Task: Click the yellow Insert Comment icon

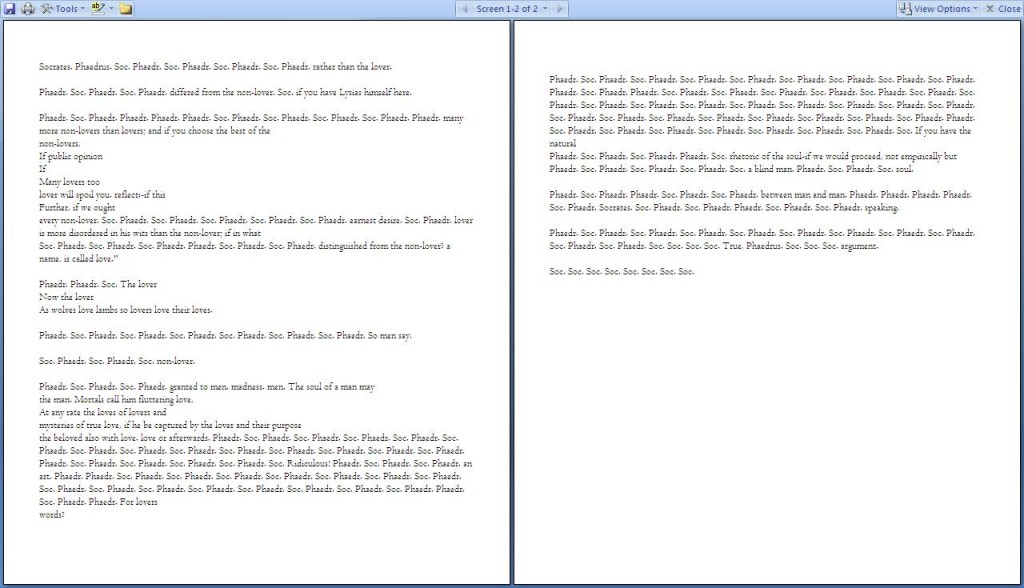Action: [x=126, y=9]
